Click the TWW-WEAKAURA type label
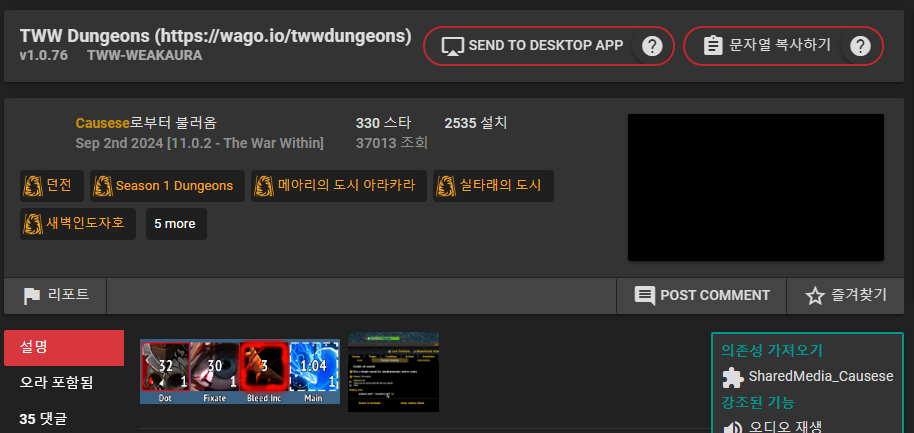 [145, 56]
